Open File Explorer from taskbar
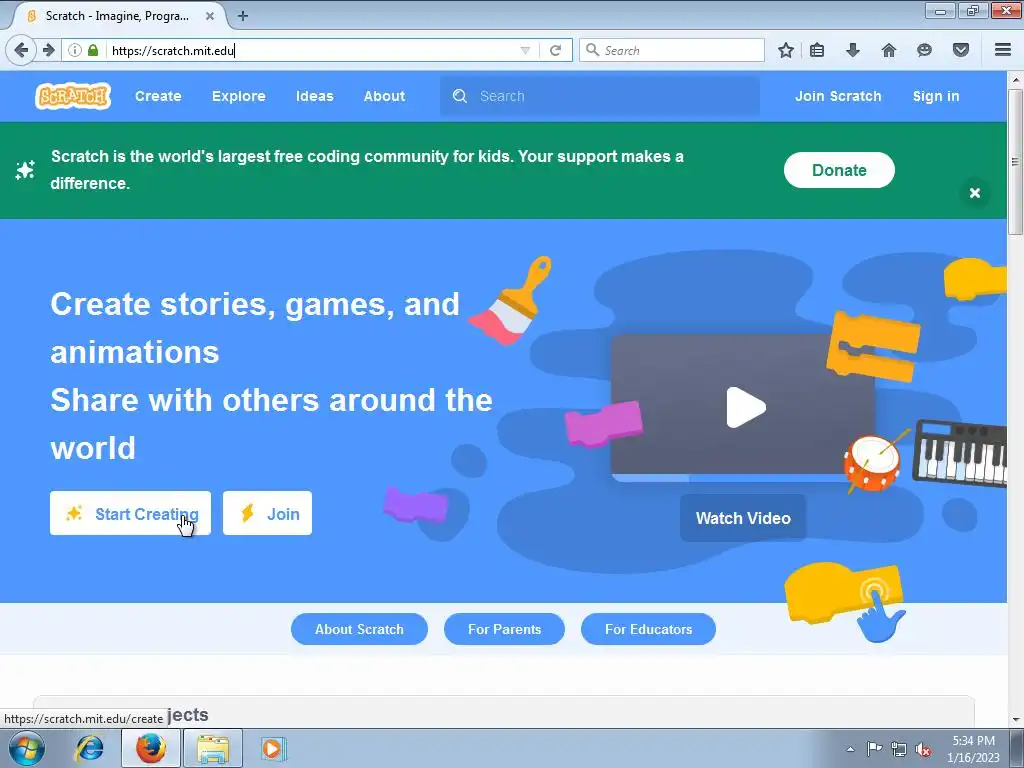 coord(214,748)
